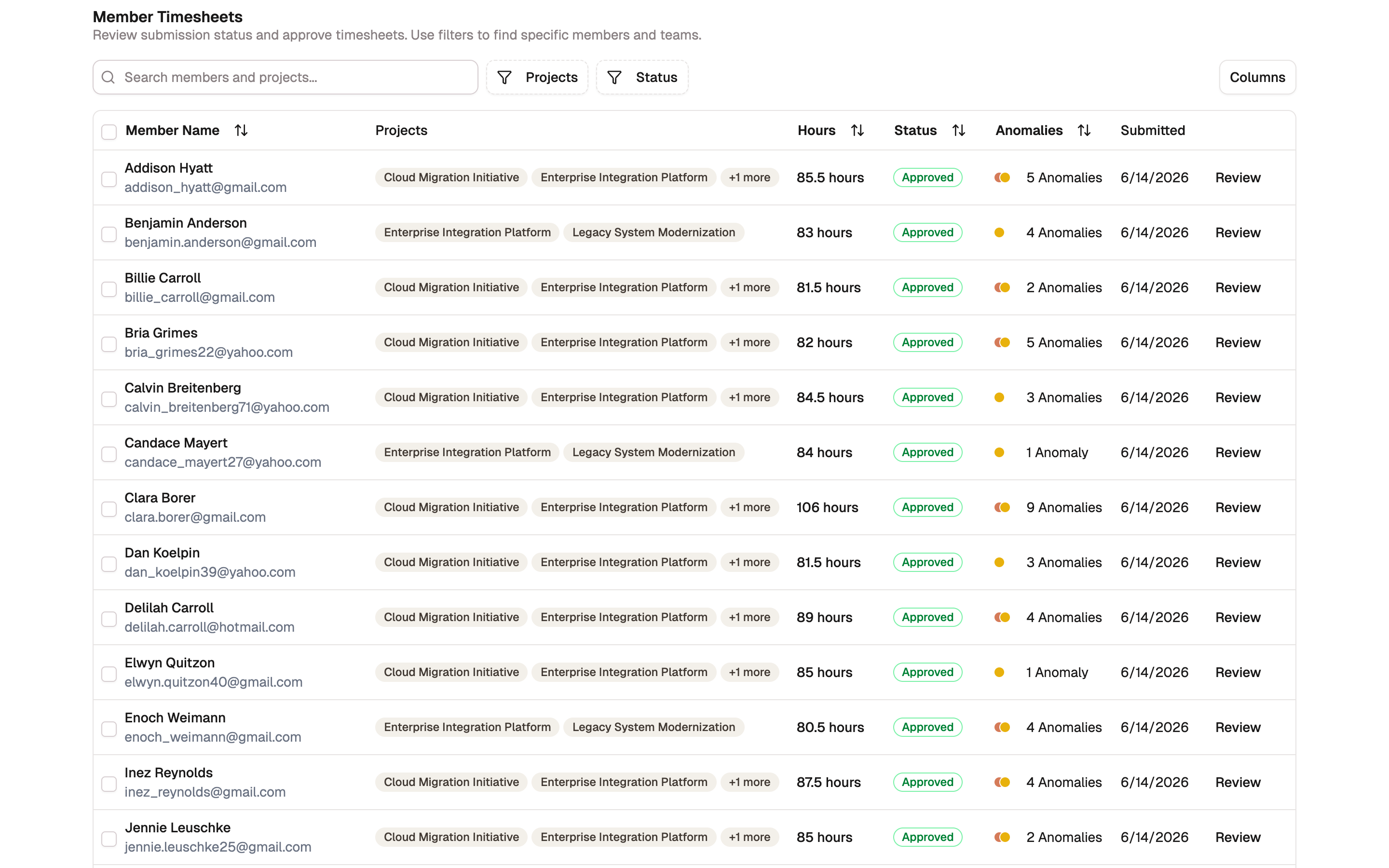The image size is (1389, 868).
Task: Click anomaly dot for Candace Mayert
Action: point(999,452)
